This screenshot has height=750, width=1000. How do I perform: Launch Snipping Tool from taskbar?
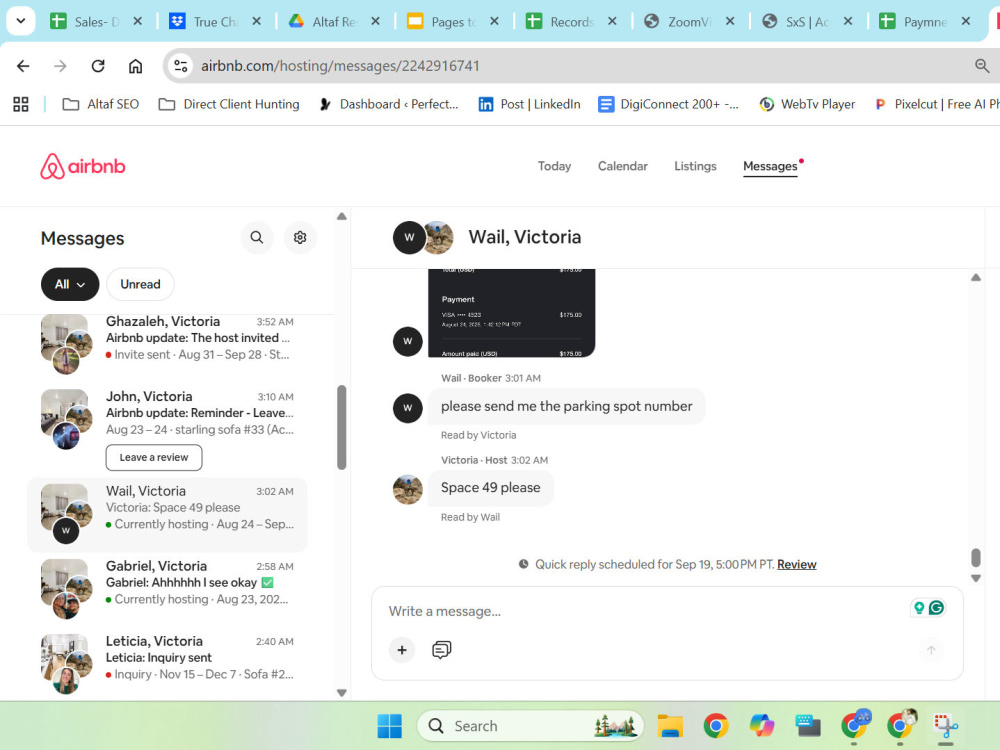[946, 726]
